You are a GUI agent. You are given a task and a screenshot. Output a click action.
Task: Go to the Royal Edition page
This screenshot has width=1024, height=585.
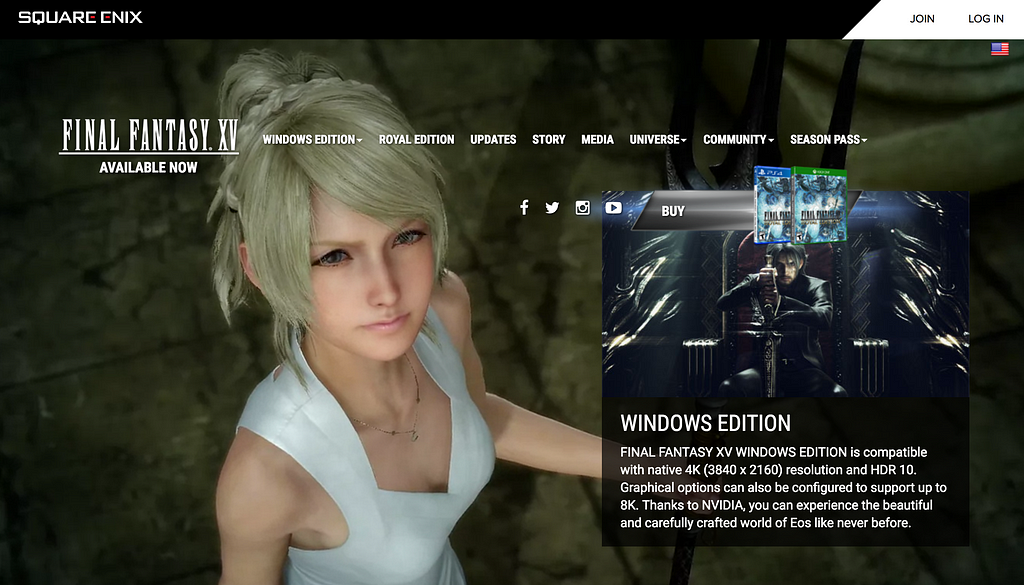pos(417,140)
